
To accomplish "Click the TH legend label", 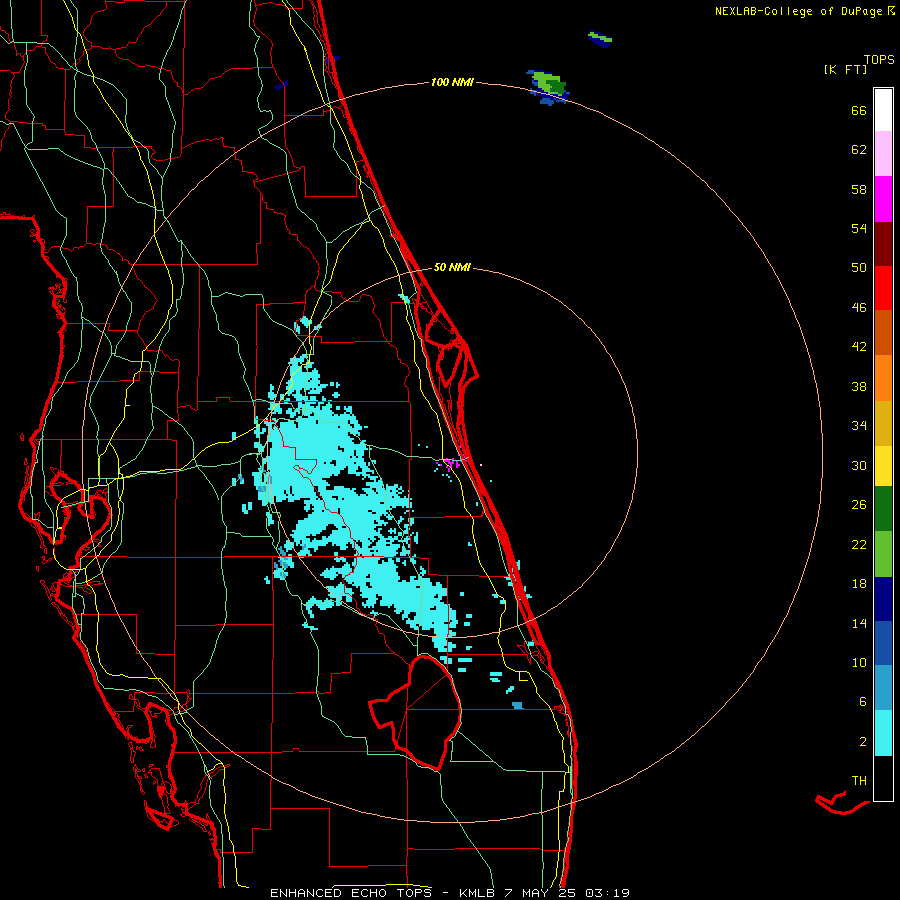I will tap(859, 781).
